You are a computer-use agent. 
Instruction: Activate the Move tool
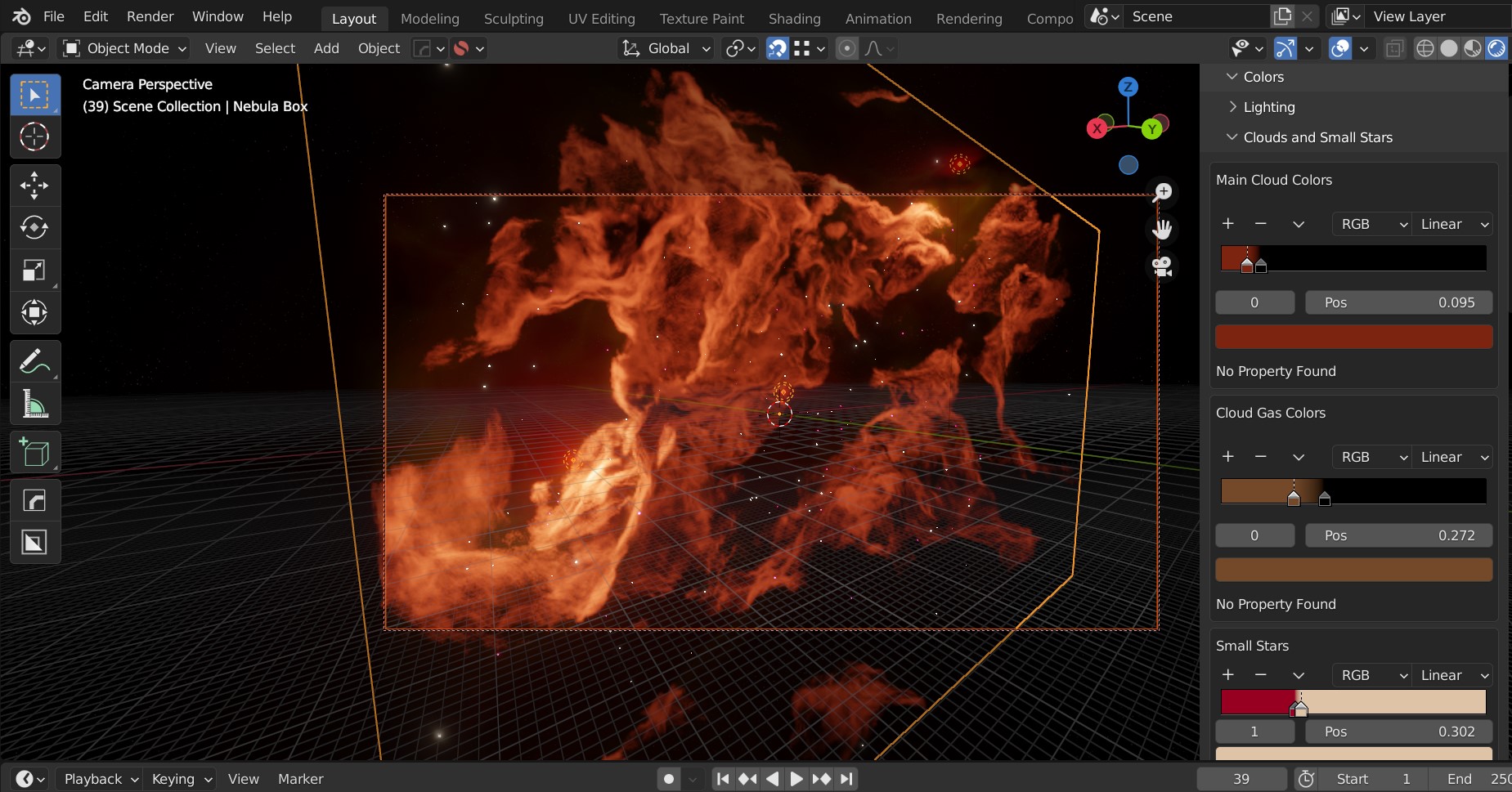pos(34,186)
